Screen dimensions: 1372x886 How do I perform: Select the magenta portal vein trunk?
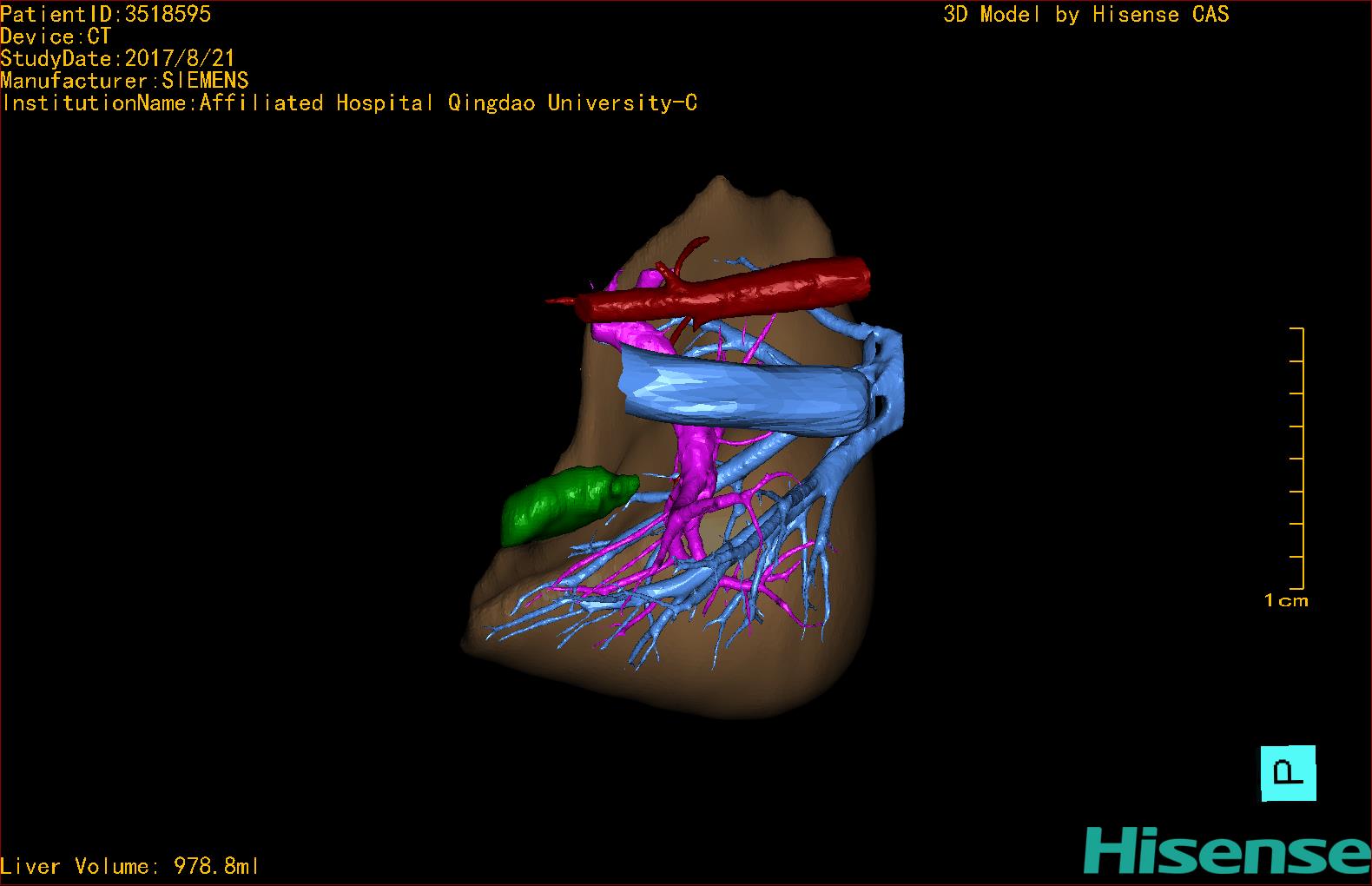coord(697,460)
